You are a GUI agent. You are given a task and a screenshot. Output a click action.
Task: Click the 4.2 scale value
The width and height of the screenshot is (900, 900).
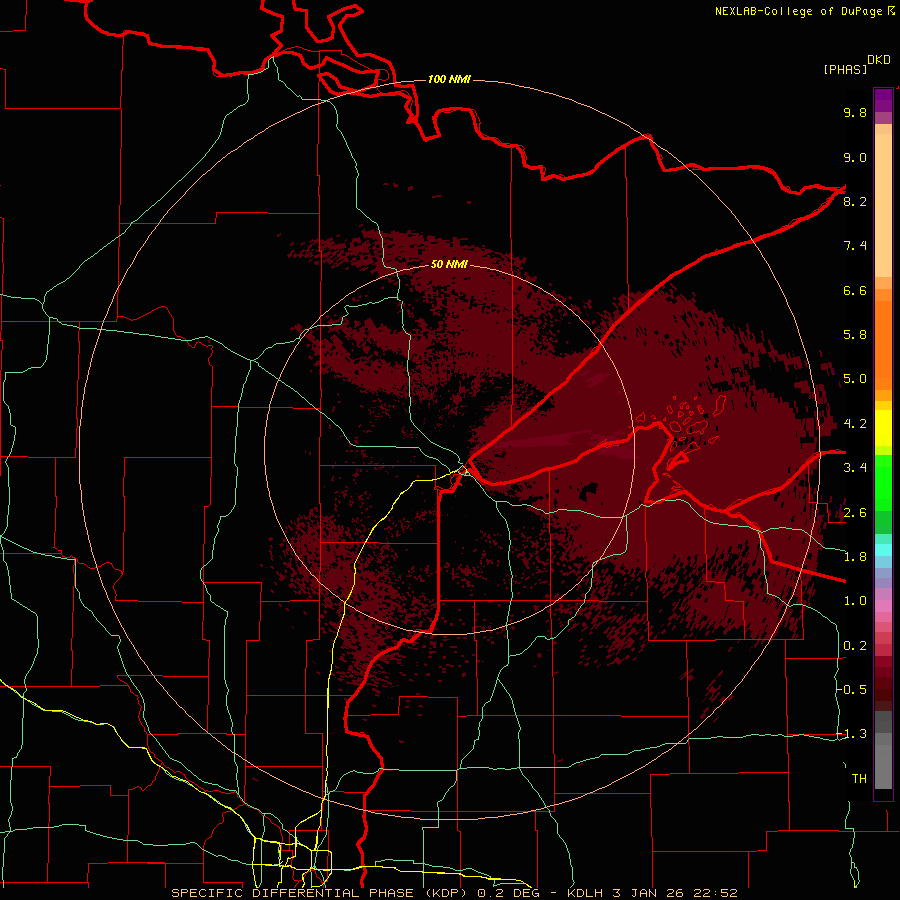click(x=855, y=424)
